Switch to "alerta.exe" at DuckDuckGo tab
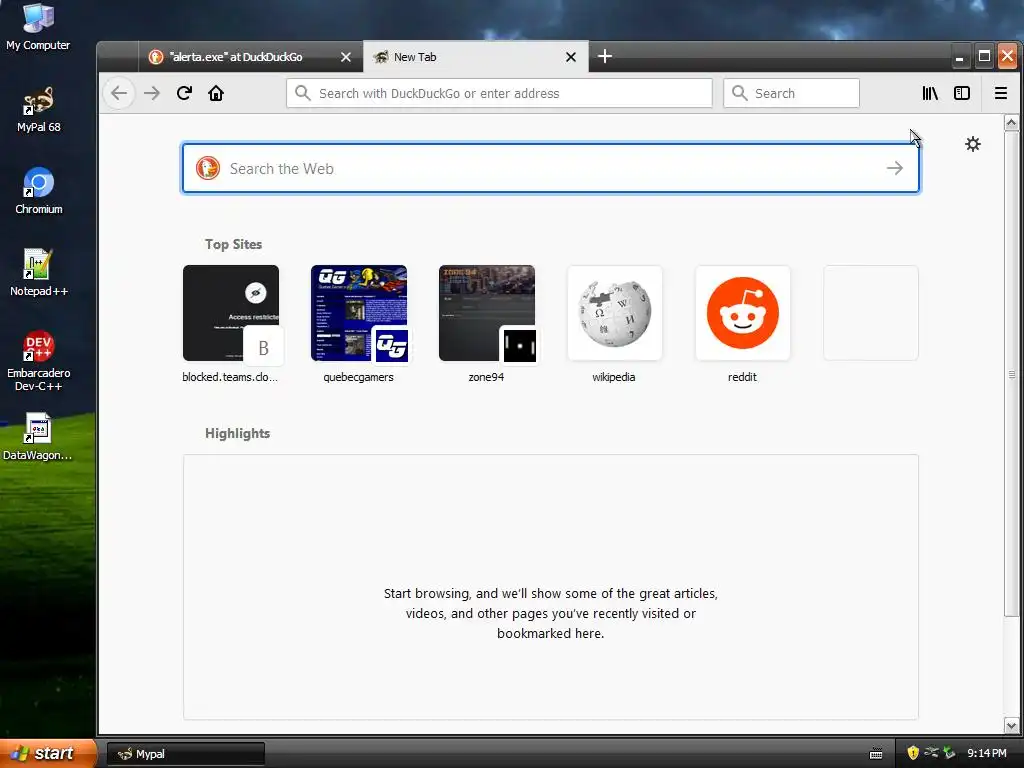Viewport: 1024px width, 768px height. pos(250,57)
